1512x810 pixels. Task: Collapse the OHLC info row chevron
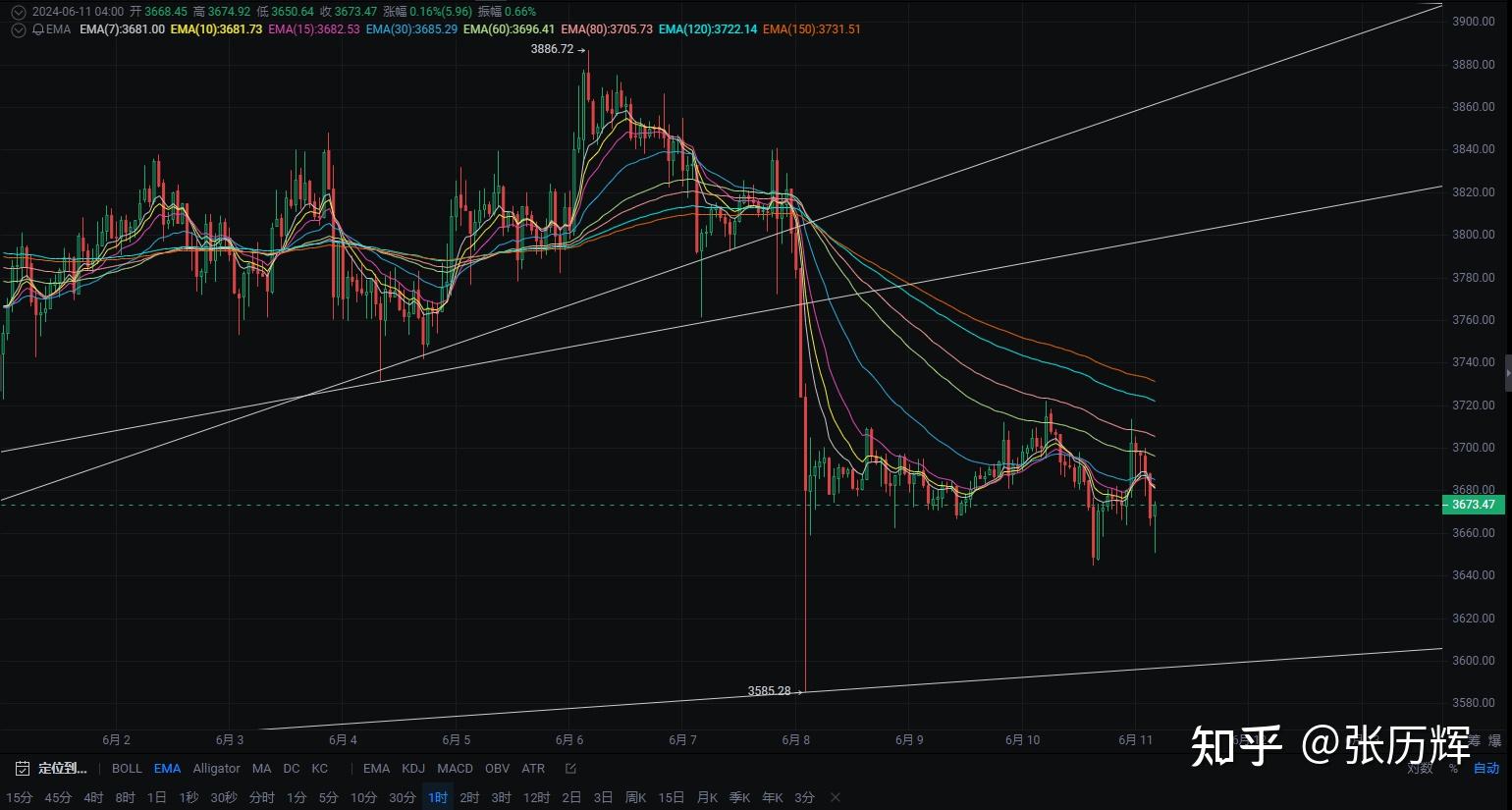[18, 12]
